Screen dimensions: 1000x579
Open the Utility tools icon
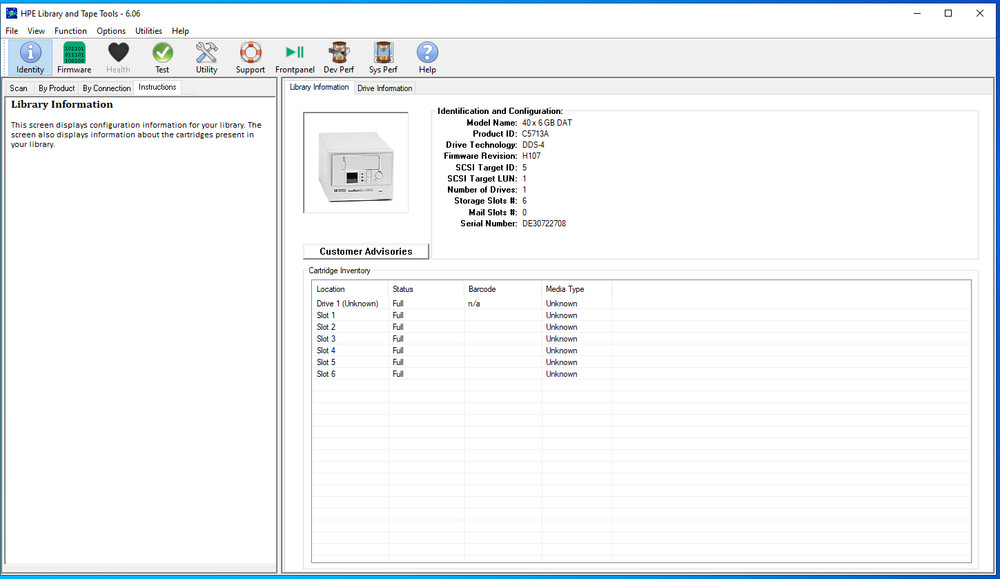(x=206, y=57)
